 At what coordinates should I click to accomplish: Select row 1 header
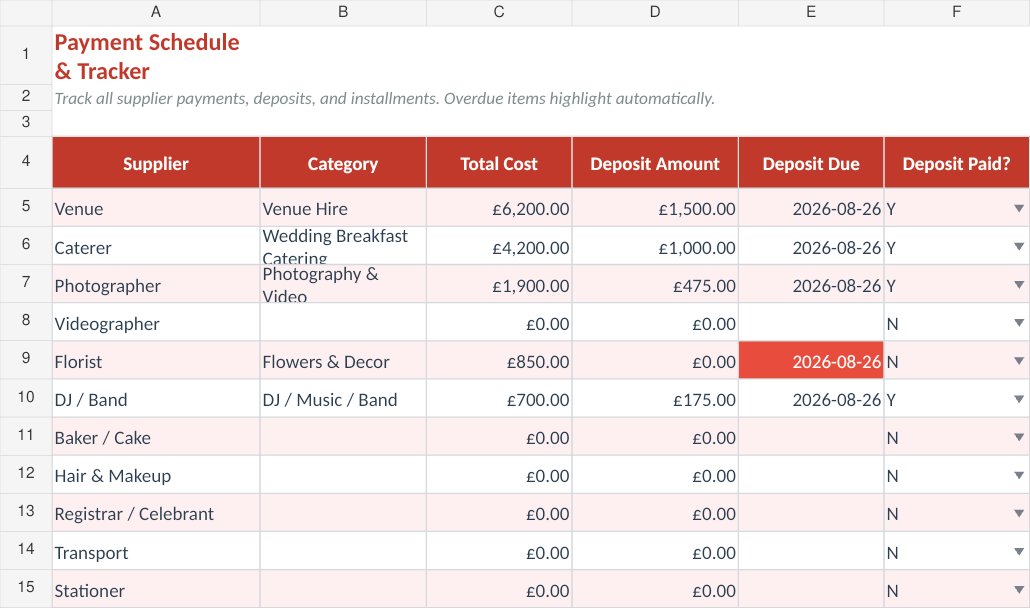point(26,54)
